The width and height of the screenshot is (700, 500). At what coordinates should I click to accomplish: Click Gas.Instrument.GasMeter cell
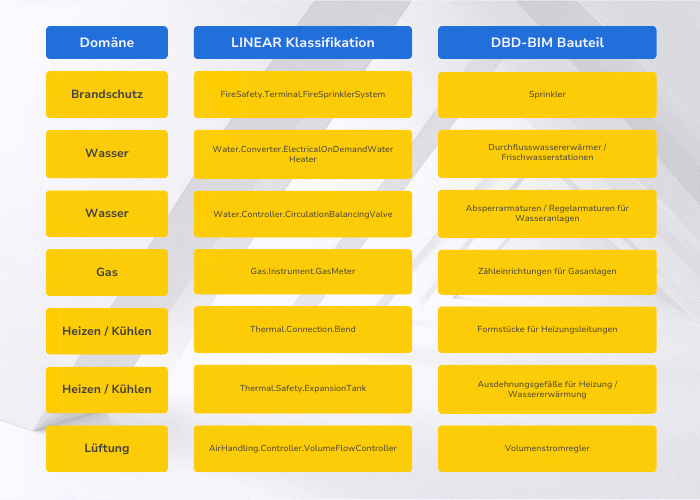(303, 271)
